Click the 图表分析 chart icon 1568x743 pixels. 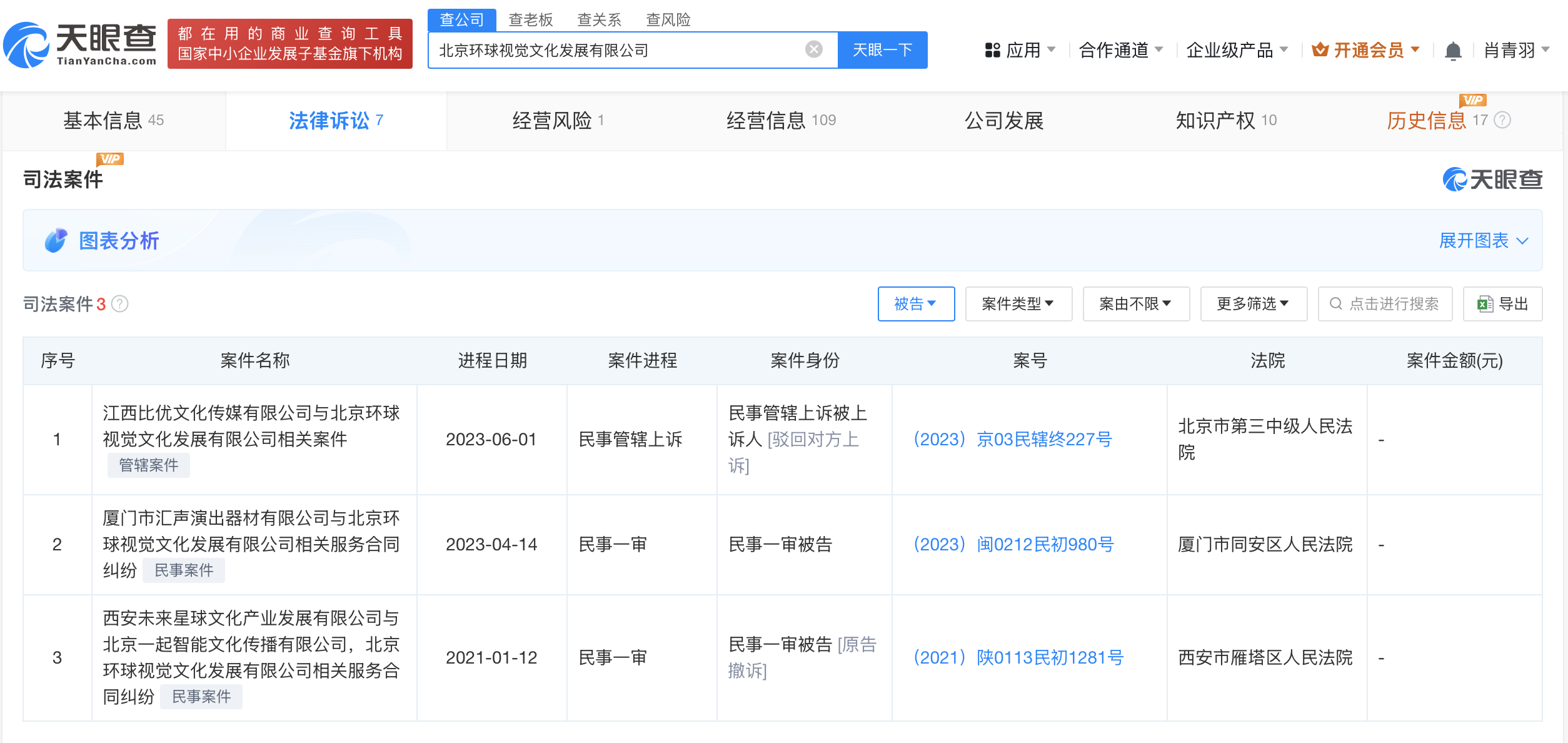coord(56,241)
